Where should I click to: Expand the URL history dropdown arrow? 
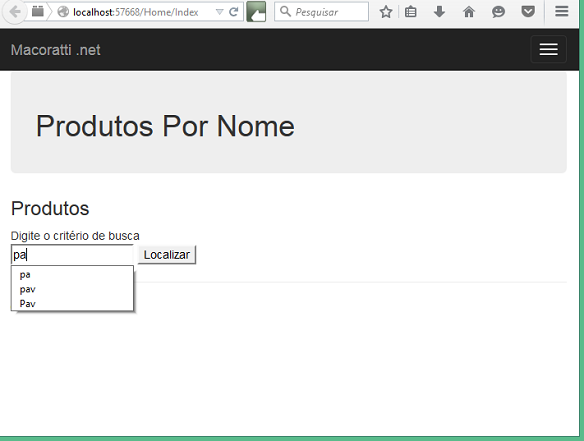[x=220, y=12]
